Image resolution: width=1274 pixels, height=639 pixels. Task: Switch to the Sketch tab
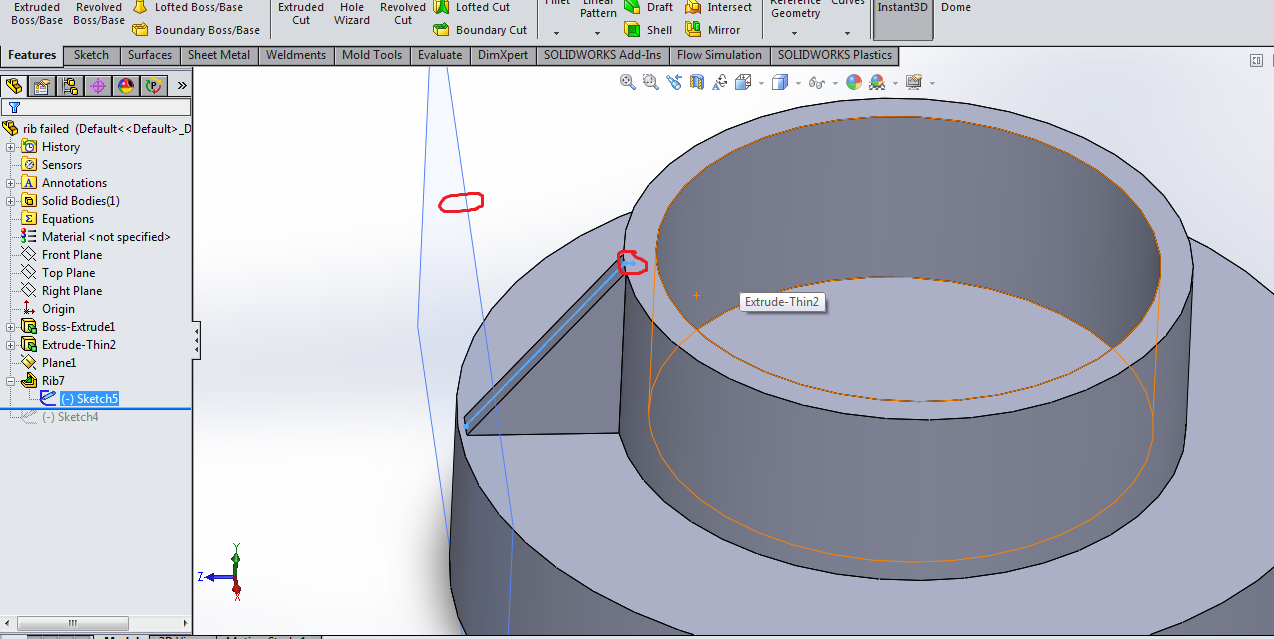click(x=91, y=55)
